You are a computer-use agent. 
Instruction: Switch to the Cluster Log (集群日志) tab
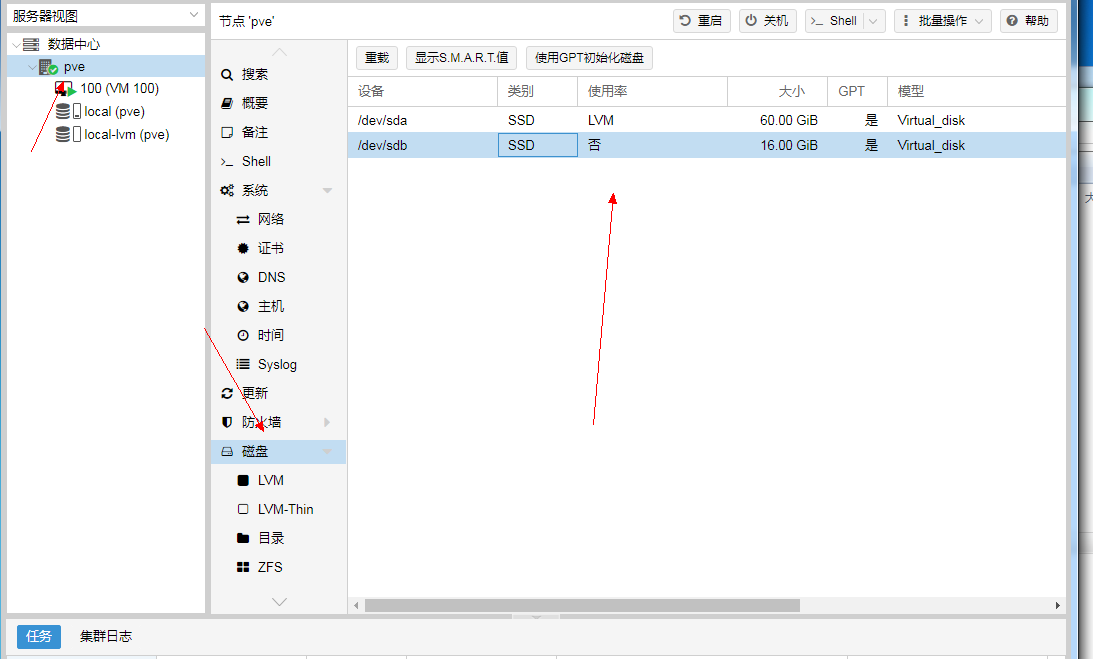click(x=106, y=637)
